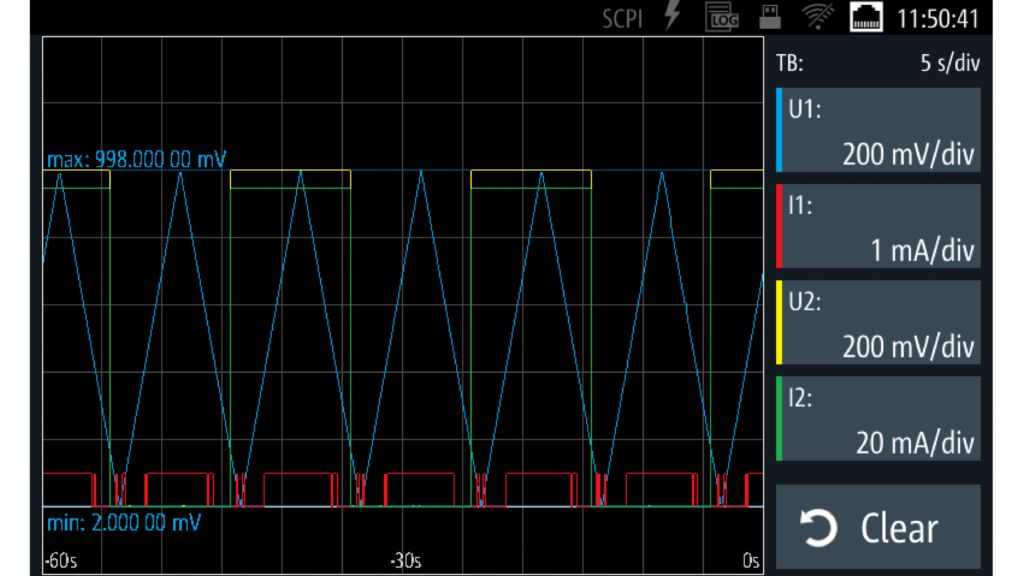Click the blue U1 color bar
Image resolution: width=1024 pixels, height=576 pixels.
pos(779,130)
